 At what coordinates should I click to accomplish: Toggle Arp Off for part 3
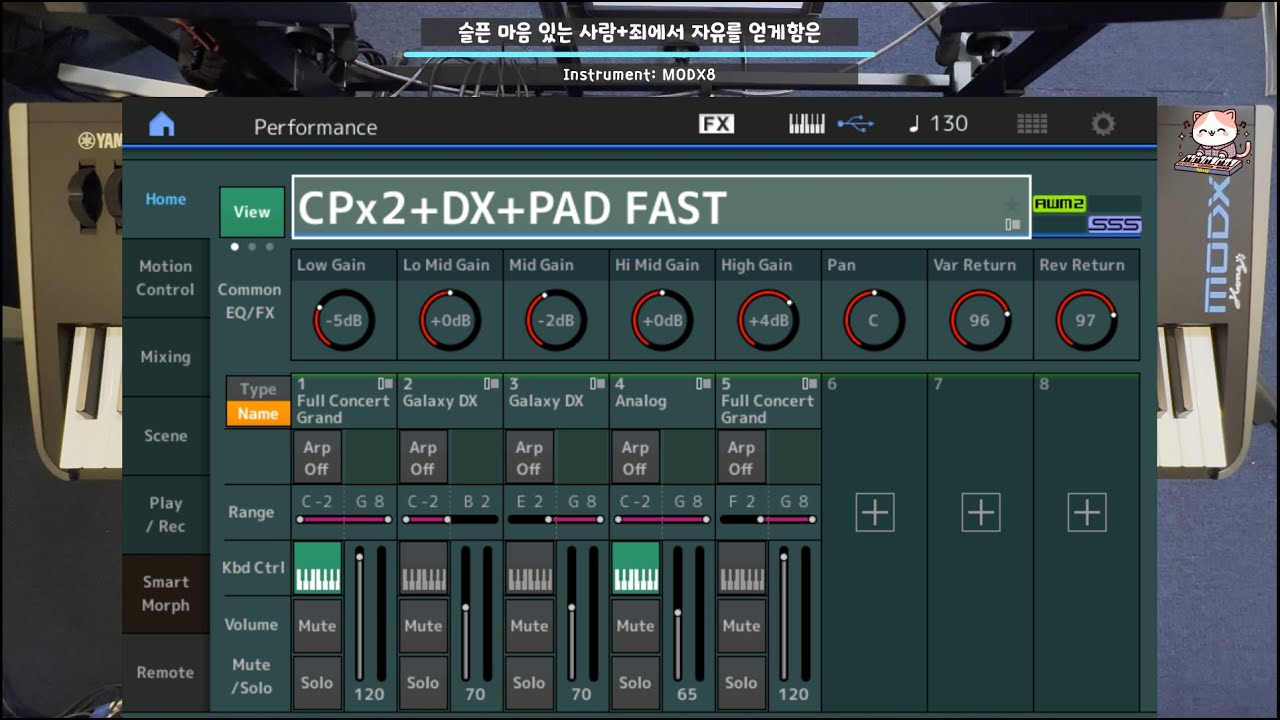[529, 458]
